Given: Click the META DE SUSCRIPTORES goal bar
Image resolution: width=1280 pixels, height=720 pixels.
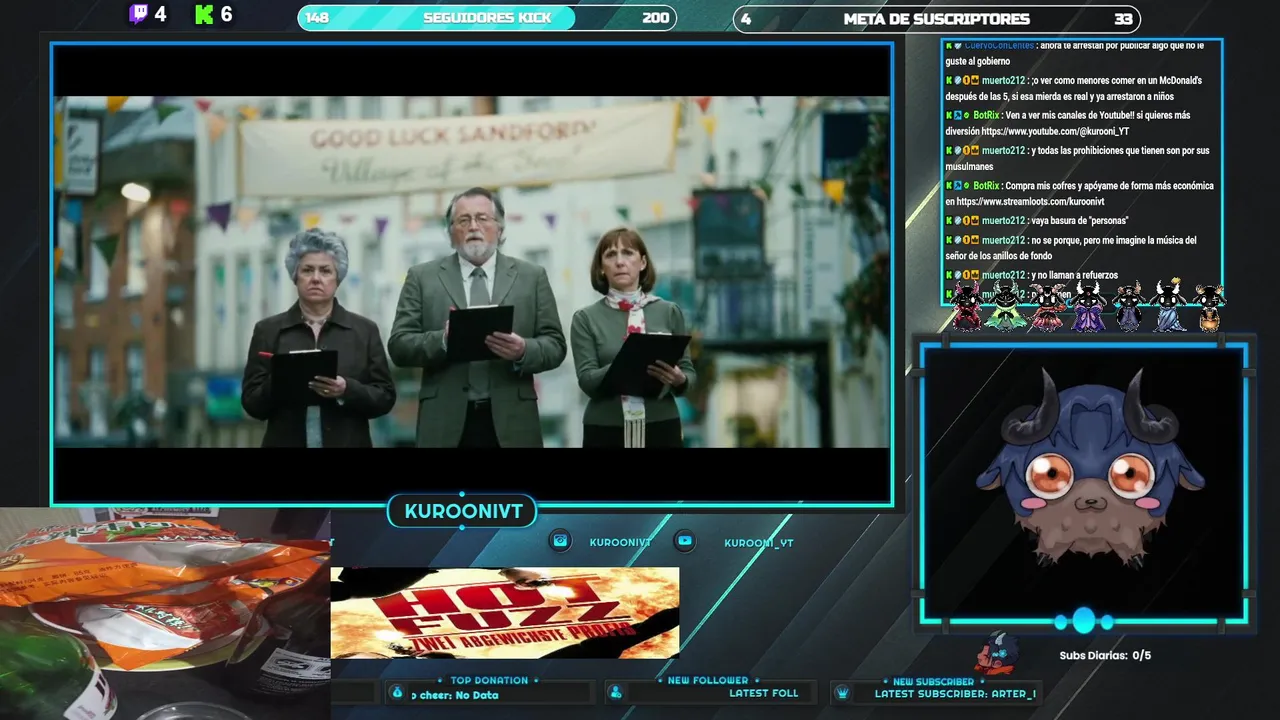Looking at the screenshot, I should coord(937,19).
